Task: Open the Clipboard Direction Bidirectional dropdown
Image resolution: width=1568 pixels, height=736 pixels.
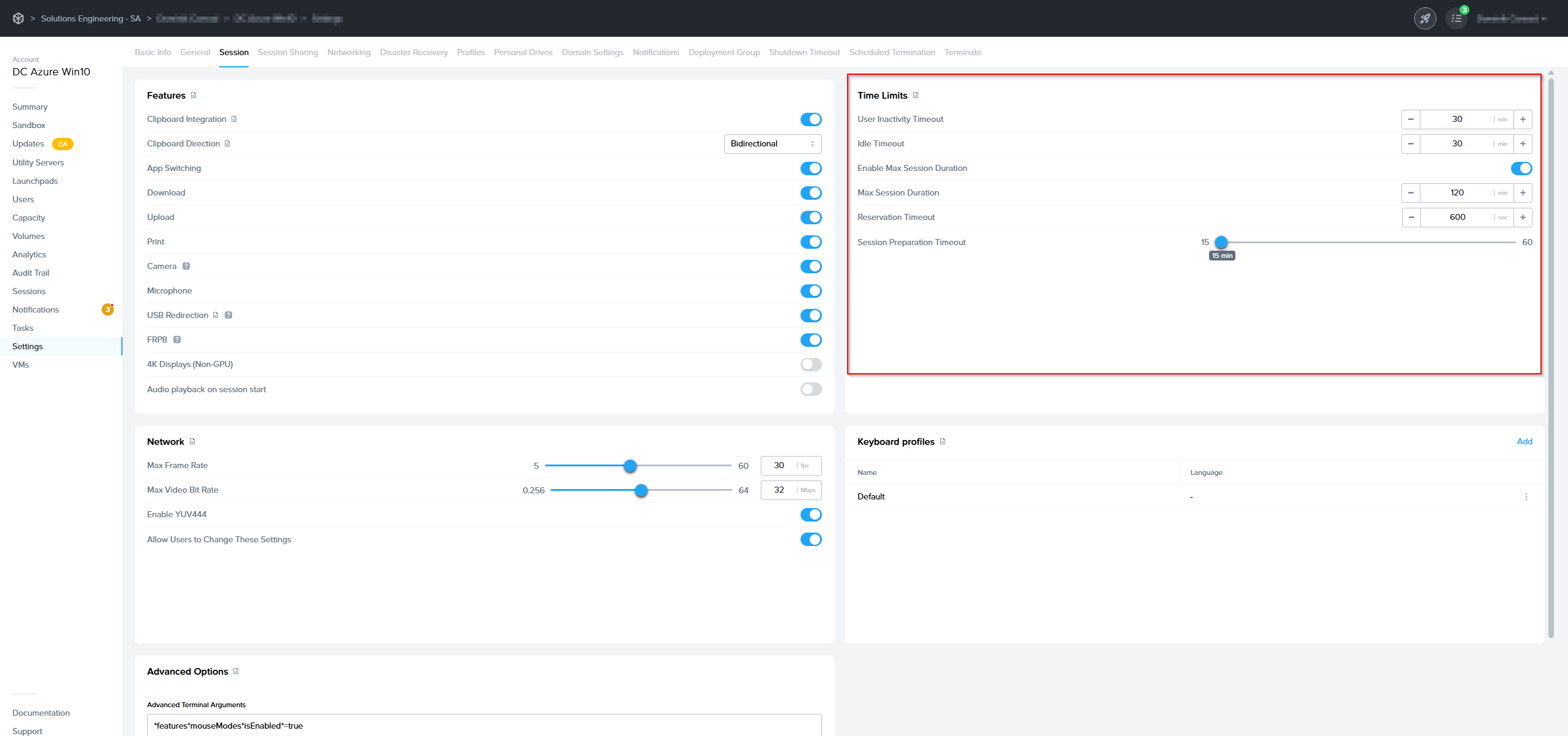Action: (x=772, y=144)
